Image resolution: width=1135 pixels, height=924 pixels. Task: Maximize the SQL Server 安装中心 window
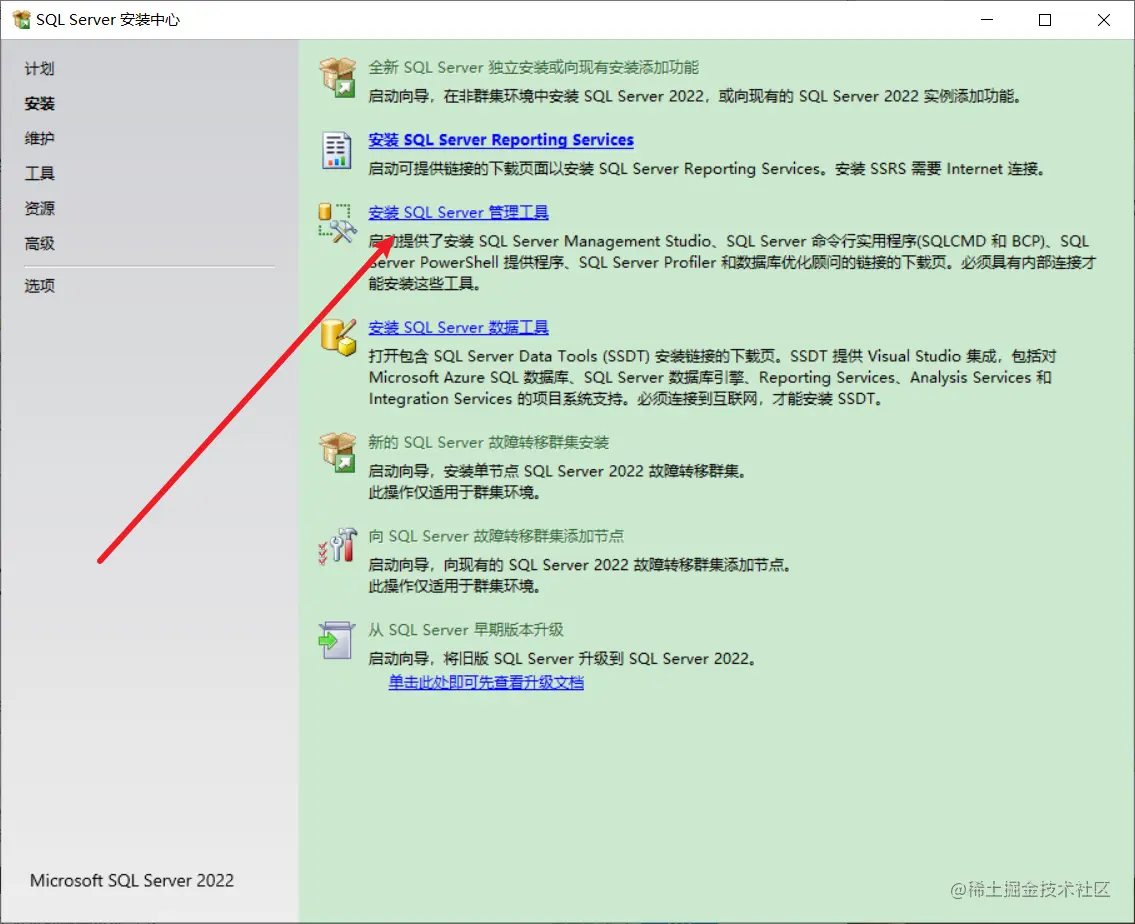tap(1045, 20)
